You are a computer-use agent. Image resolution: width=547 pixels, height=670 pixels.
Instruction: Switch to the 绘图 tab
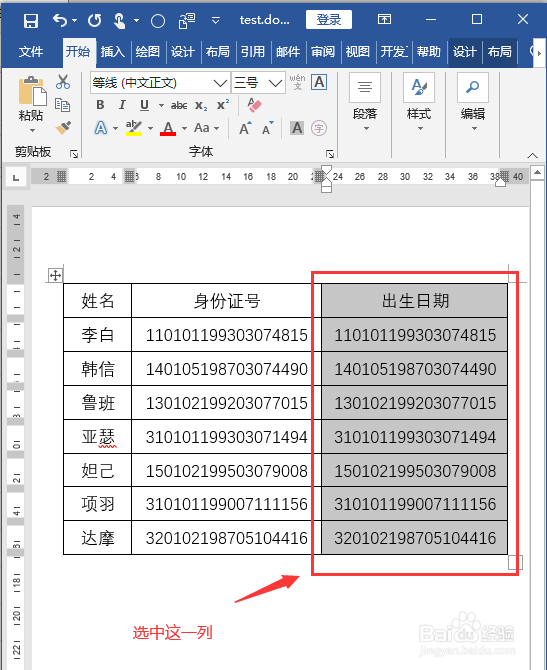tap(148, 52)
